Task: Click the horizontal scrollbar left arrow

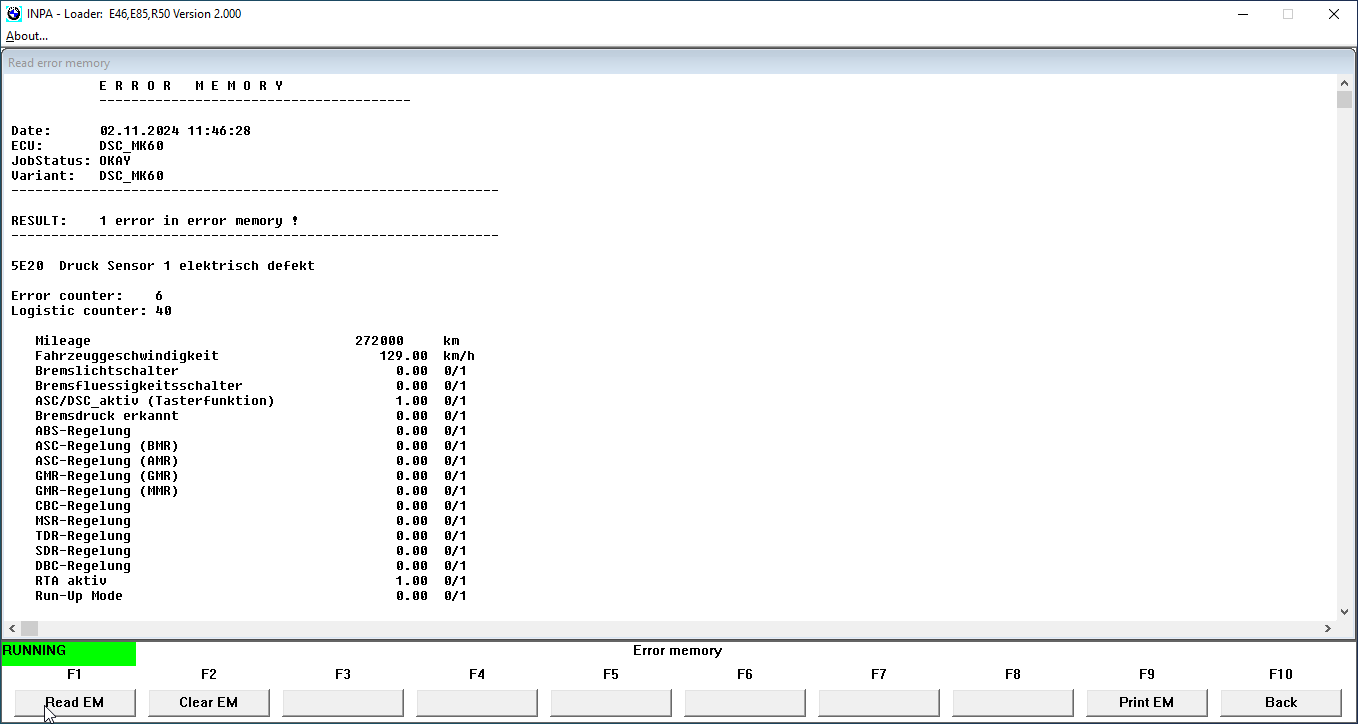Action: 11,628
